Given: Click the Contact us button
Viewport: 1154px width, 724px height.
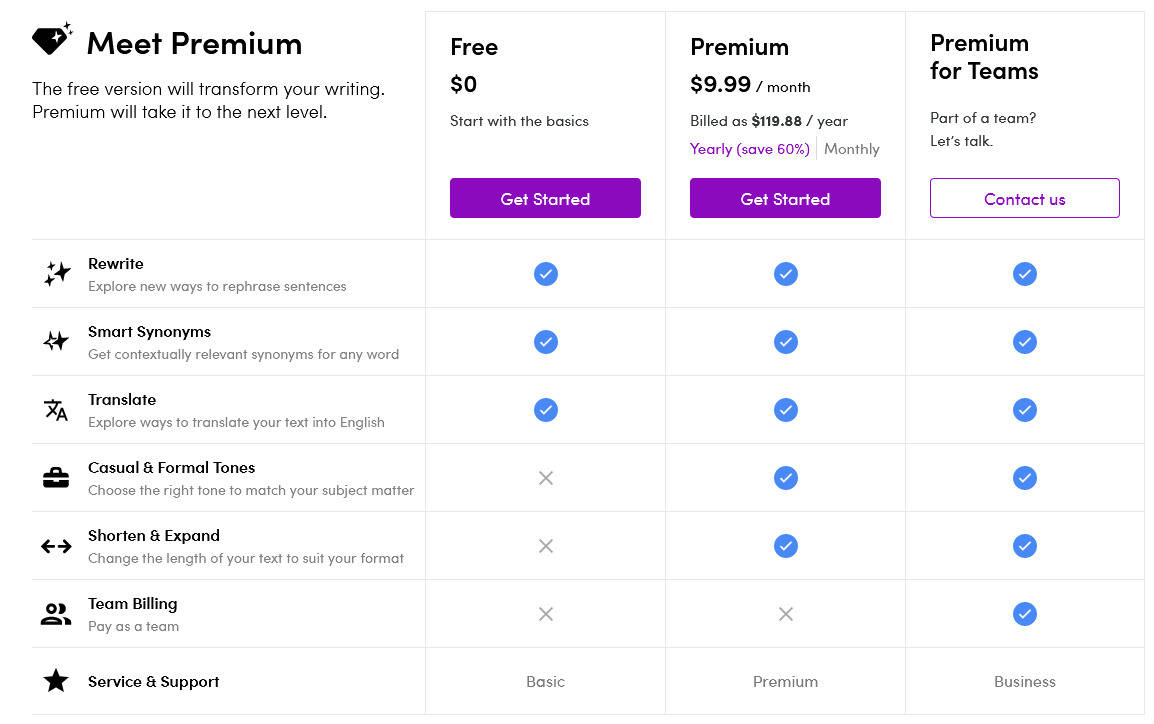Looking at the screenshot, I should click(1024, 199).
